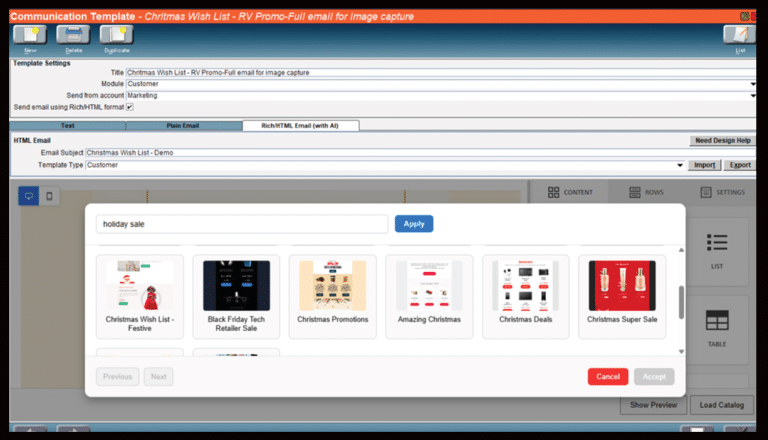Open the ROWS panel tab
Screen dimensions: 768x440
[x=647, y=192]
